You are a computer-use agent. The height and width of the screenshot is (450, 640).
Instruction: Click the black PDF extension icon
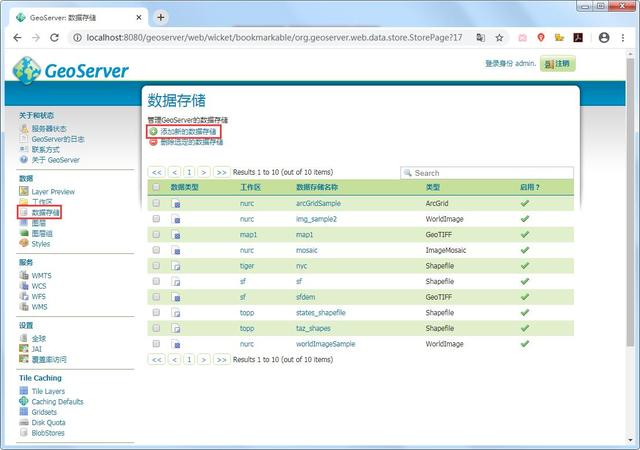[578, 38]
